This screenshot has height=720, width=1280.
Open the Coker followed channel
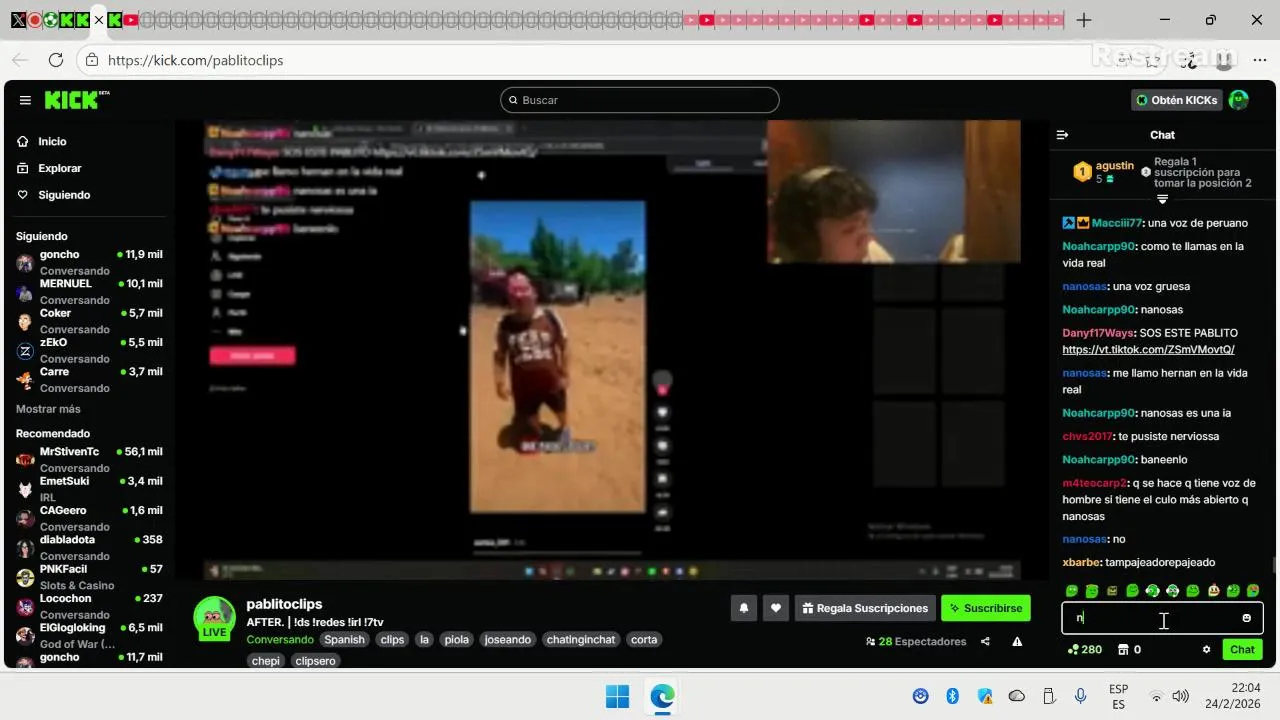pos(89,320)
